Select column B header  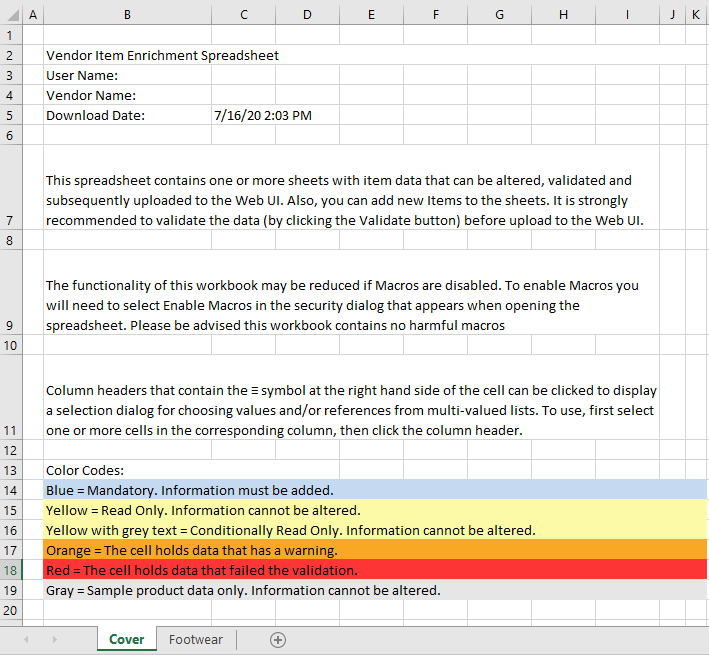click(128, 14)
